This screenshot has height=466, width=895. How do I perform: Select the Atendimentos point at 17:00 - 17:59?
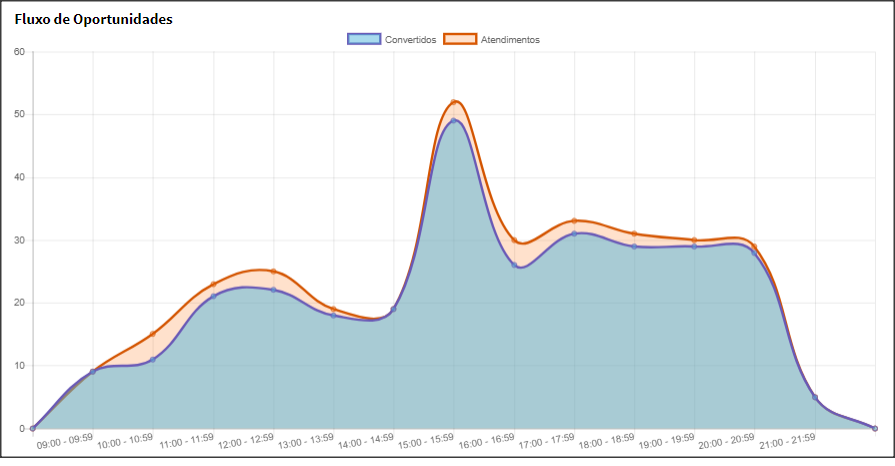click(x=574, y=221)
